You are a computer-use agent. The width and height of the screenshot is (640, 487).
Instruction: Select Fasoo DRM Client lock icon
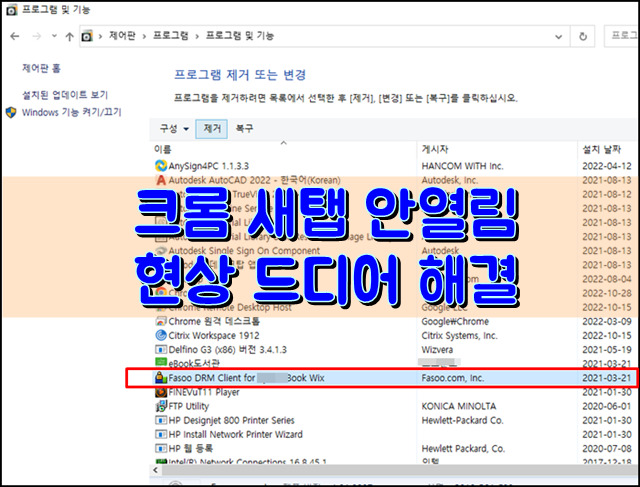[x=161, y=378]
